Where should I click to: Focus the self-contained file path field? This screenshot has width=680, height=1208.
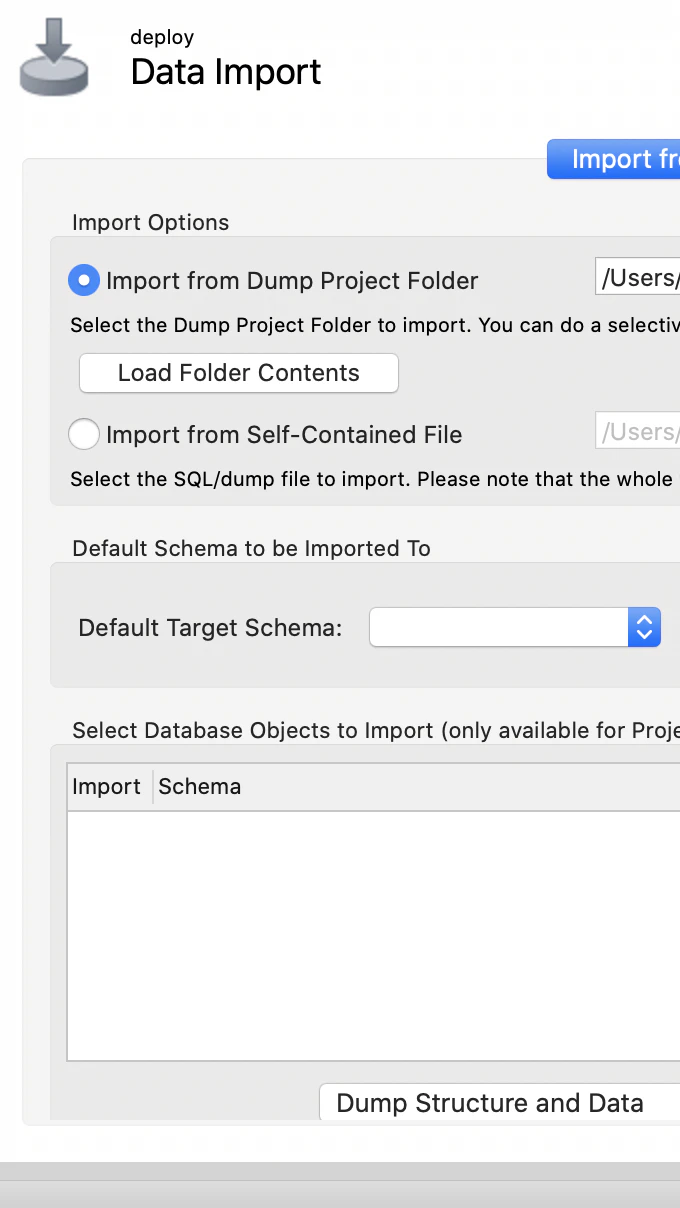tap(639, 431)
